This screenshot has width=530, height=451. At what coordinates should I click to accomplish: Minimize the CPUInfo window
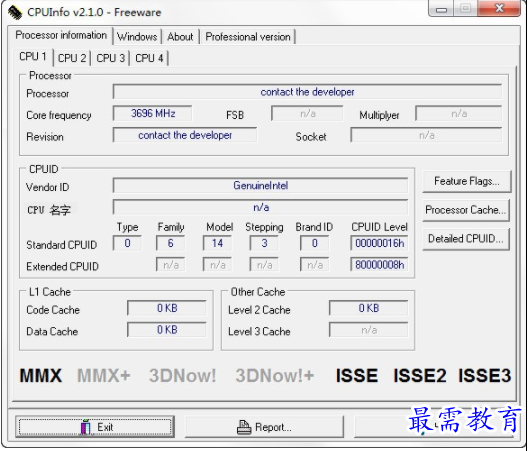(441, 9)
